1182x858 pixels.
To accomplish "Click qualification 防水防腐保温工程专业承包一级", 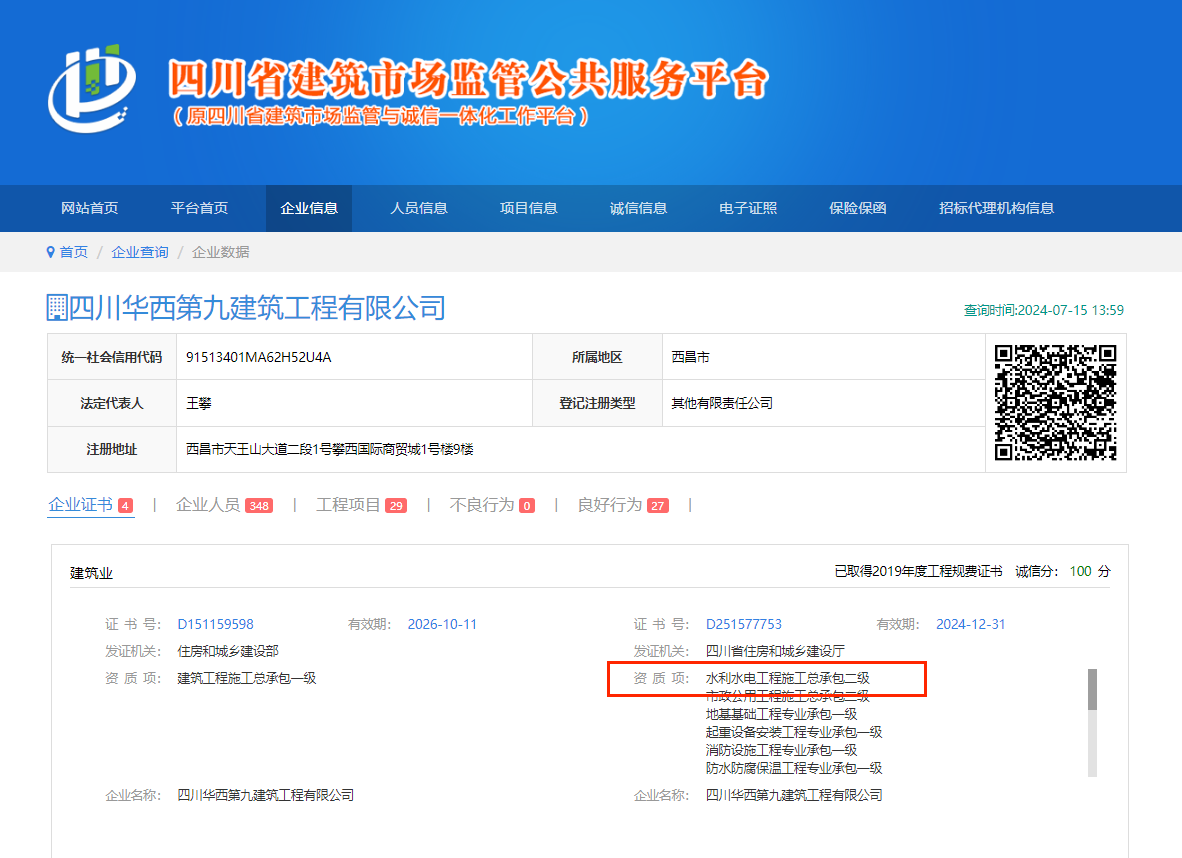I will [794, 768].
